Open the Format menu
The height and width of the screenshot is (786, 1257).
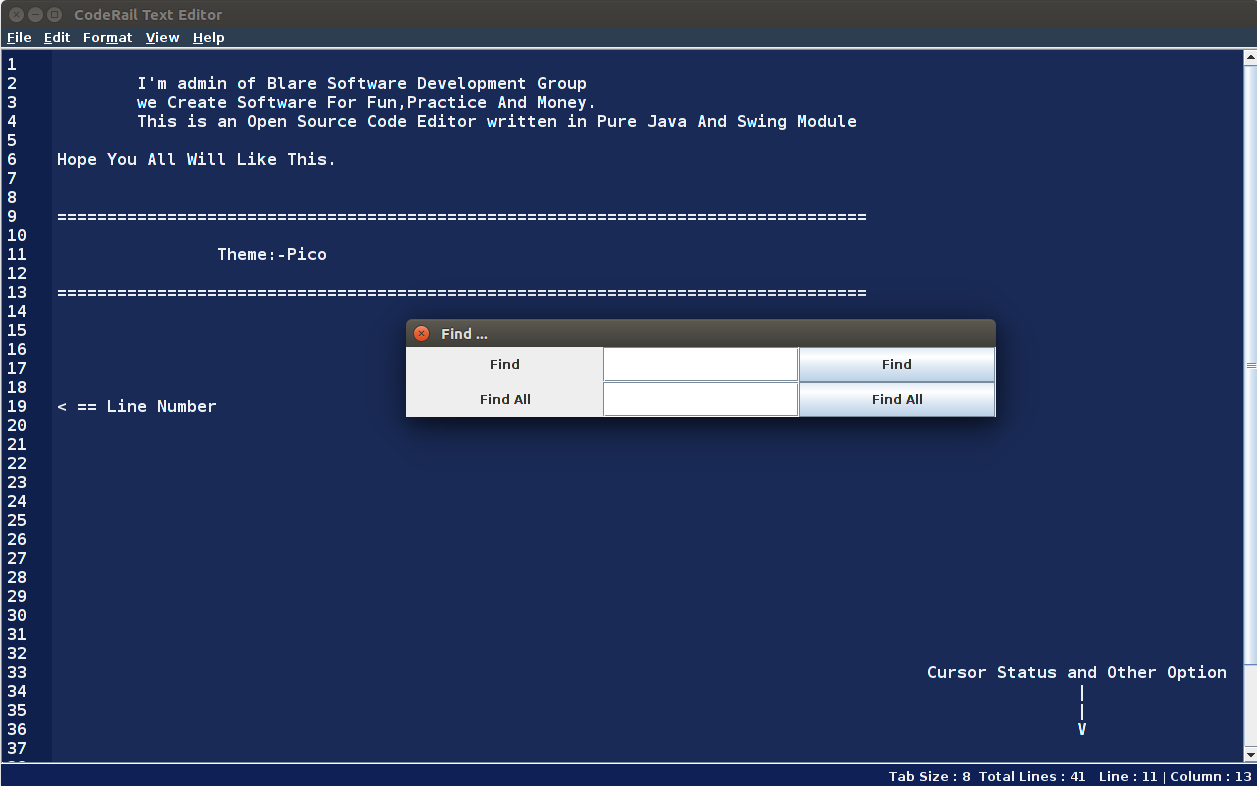click(107, 37)
